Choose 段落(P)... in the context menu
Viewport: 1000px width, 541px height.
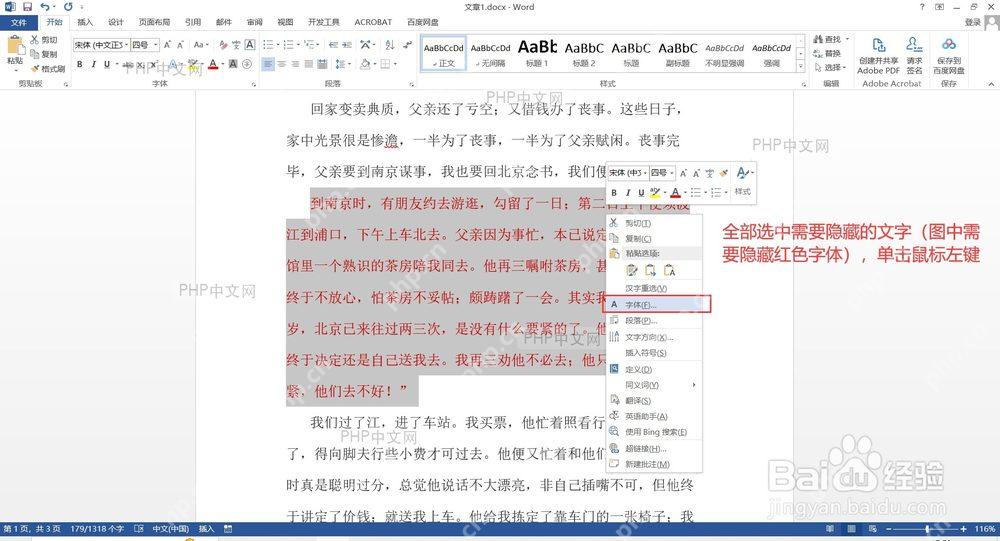[x=654, y=321]
